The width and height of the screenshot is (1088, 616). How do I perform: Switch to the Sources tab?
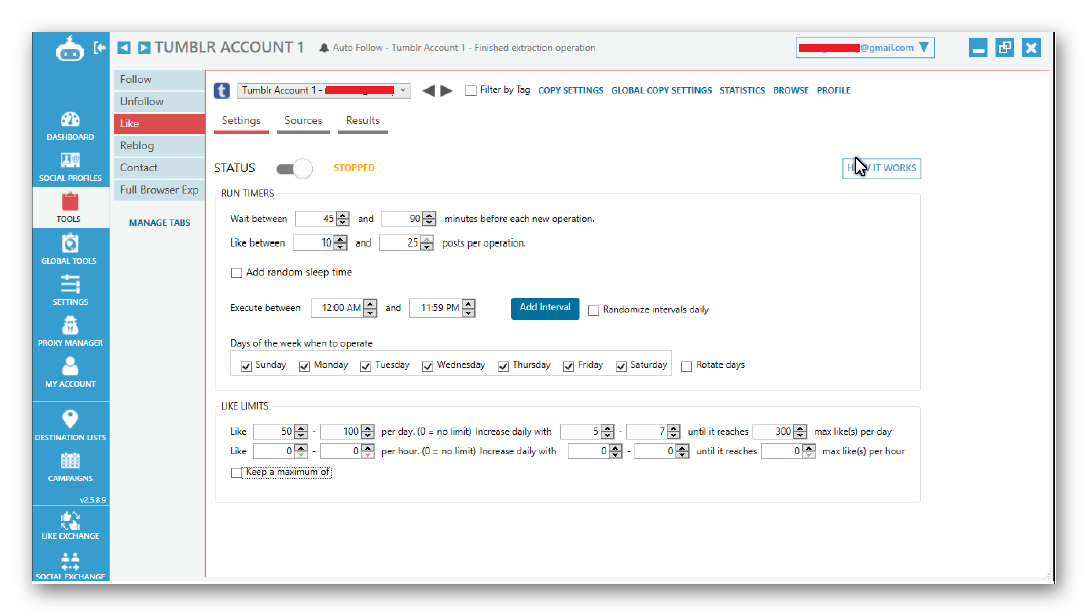[x=303, y=121]
